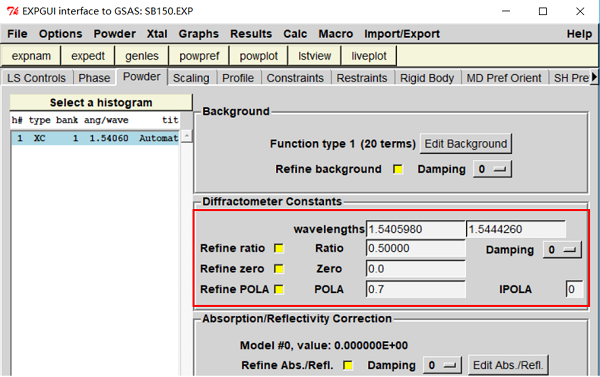Click the EXPGUI title bar app icon
Image resolution: width=600 pixels, height=377 pixels.
coord(13,11)
